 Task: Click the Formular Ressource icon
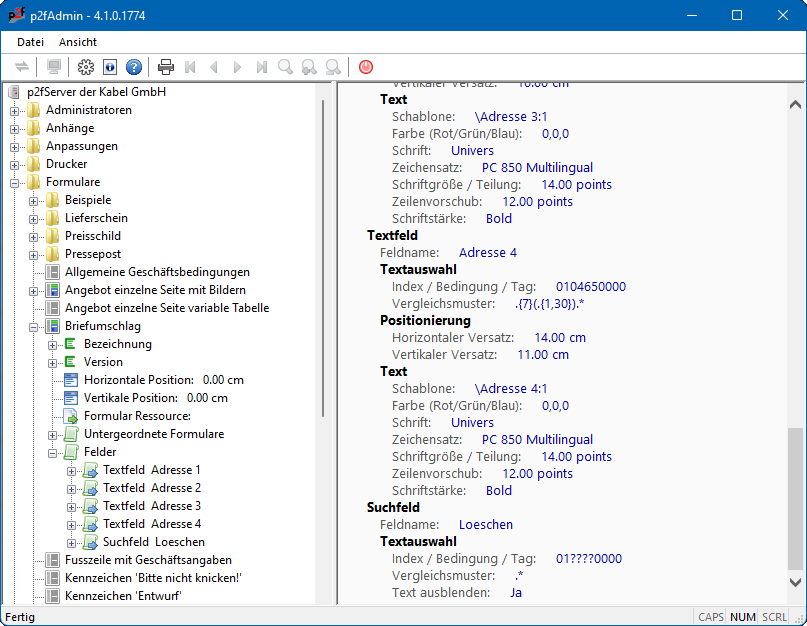click(x=71, y=416)
